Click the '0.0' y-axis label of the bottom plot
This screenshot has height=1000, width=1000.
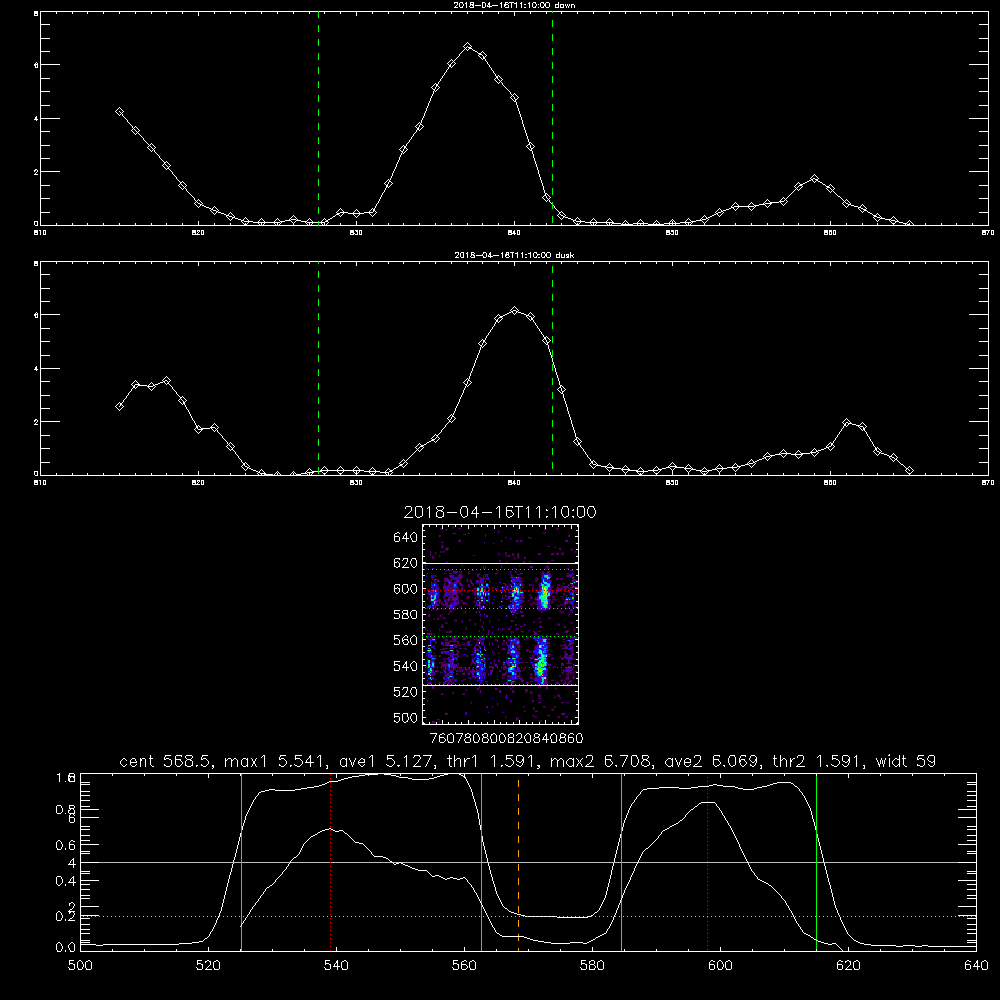(66, 948)
